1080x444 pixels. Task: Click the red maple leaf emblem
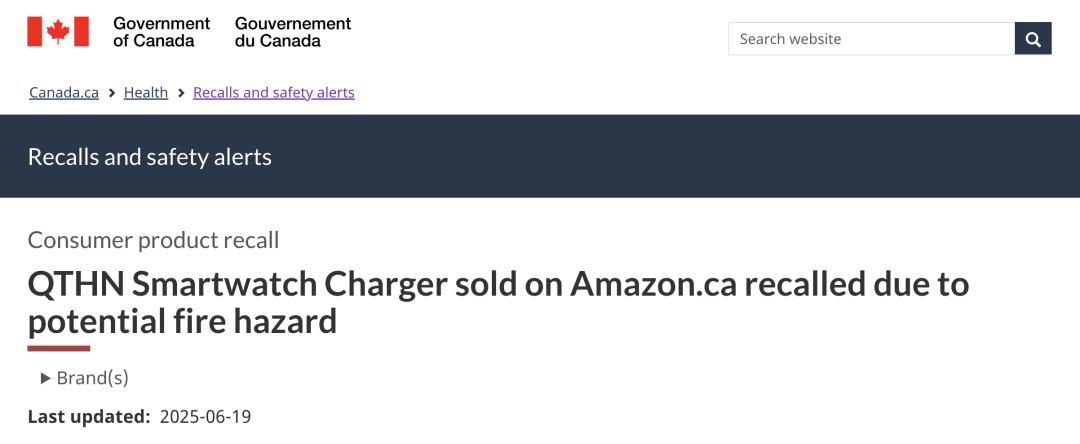coord(58,32)
